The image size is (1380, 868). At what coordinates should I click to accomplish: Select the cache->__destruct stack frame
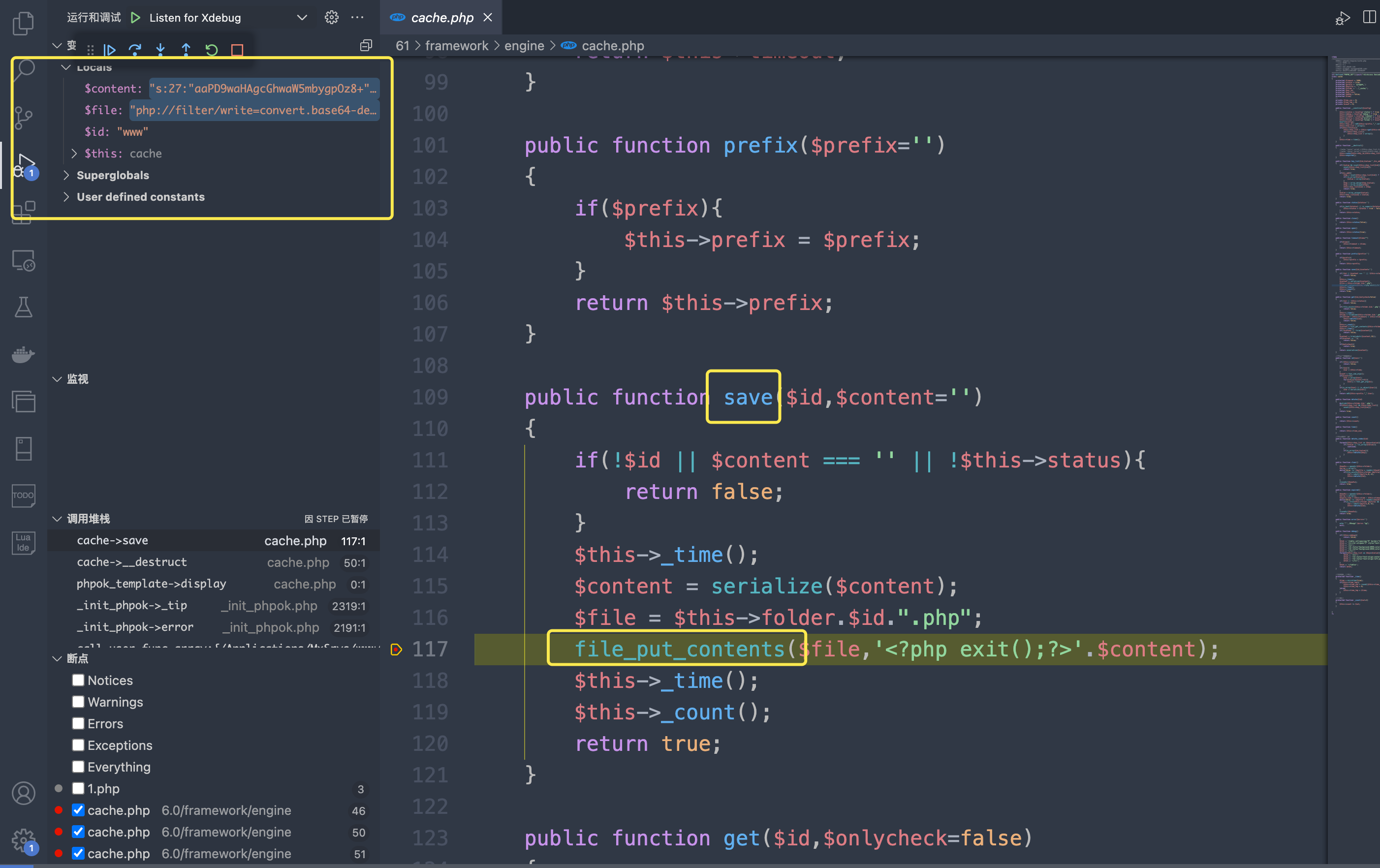(132, 562)
